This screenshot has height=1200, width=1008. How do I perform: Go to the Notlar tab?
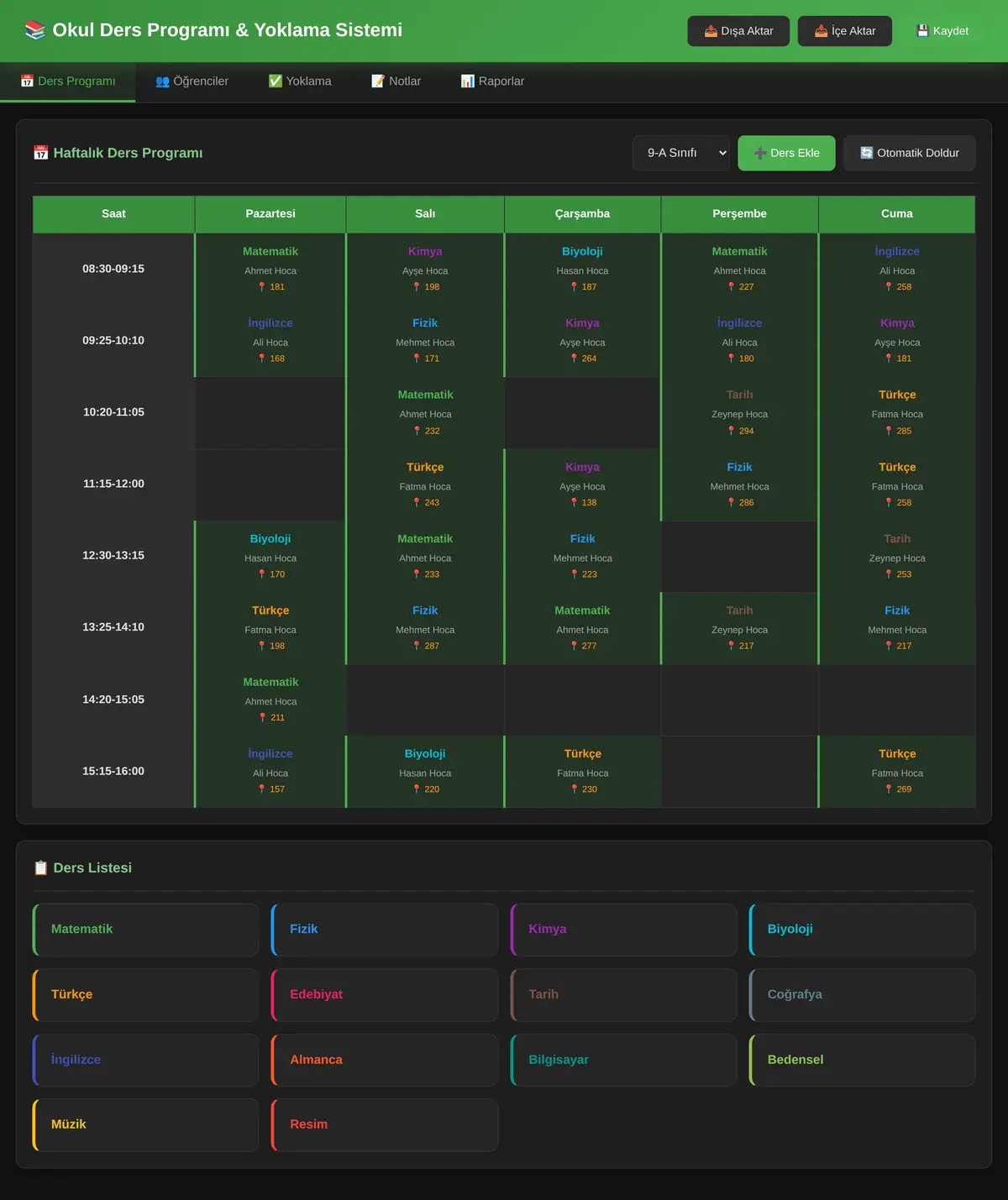click(x=396, y=81)
